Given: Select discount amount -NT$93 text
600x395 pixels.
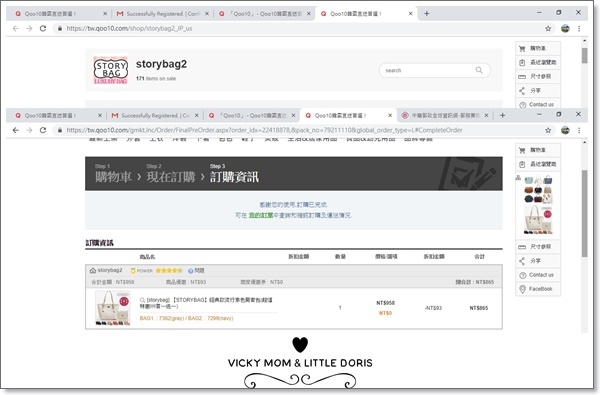Looking at the screenshot, I should (433, 308).
